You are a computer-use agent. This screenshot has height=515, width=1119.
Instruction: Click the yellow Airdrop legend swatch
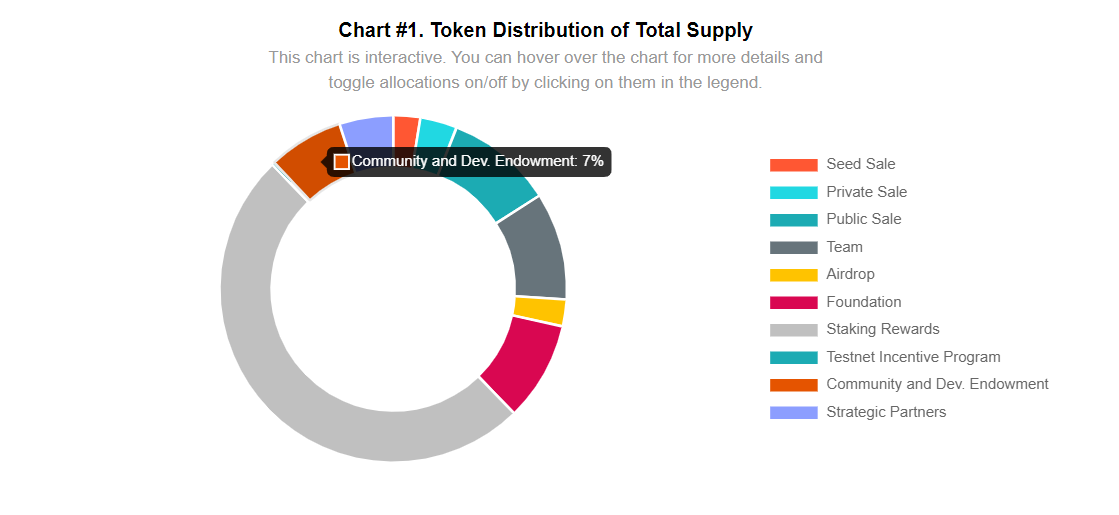[x=794, y=275]
